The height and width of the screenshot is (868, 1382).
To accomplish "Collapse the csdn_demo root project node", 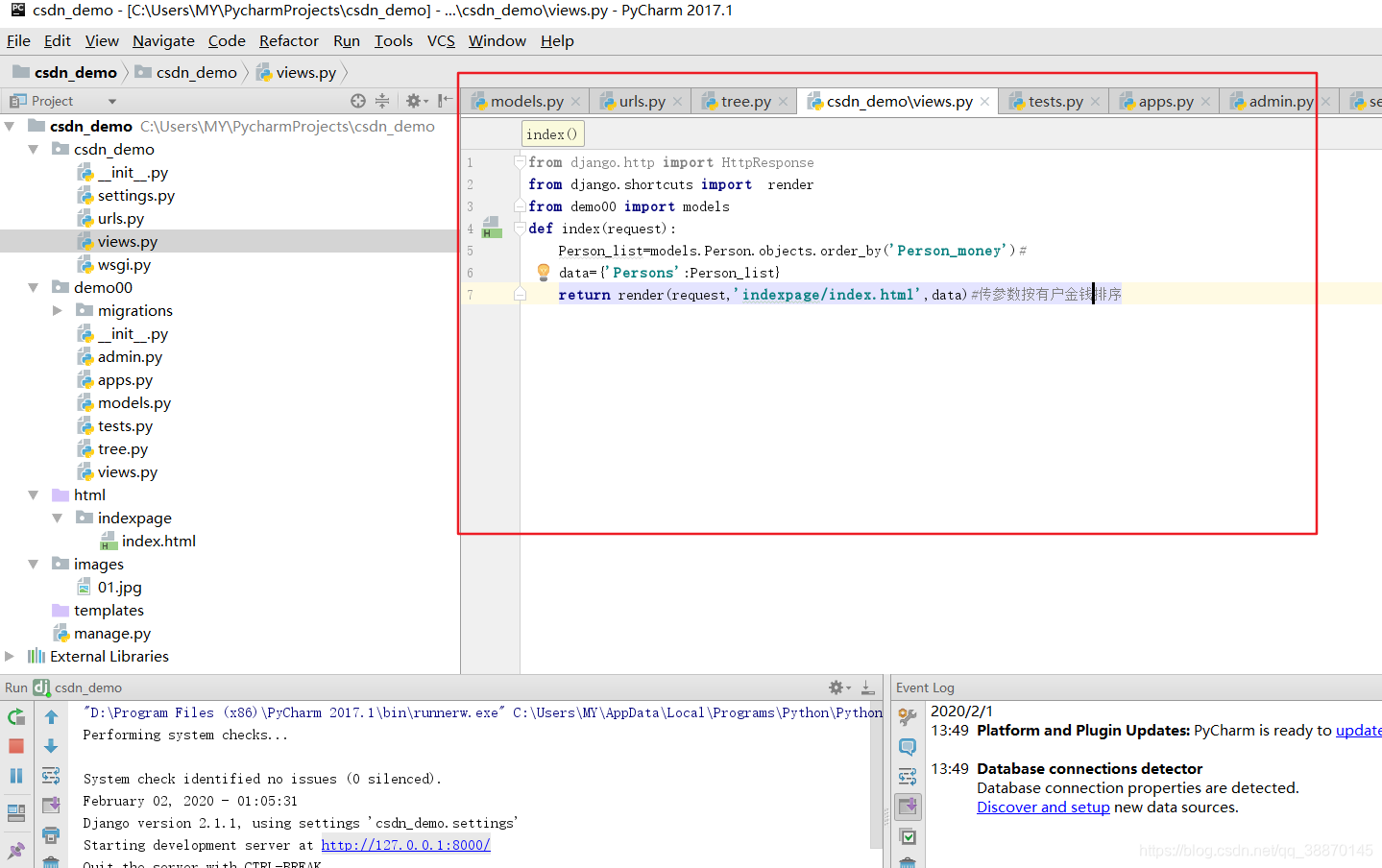I will (10, 126).
